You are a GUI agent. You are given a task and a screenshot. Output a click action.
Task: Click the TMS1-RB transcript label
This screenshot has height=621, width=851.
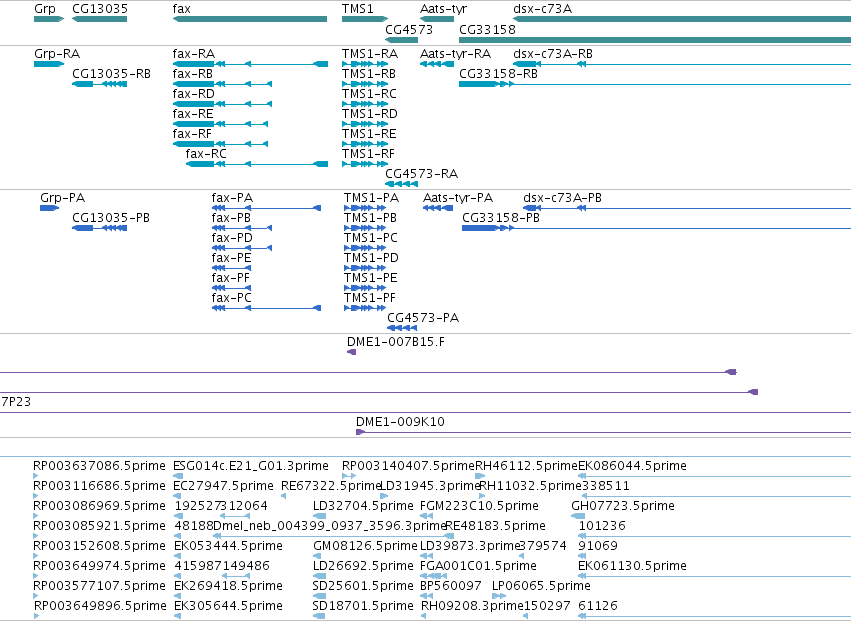coord(369,74)
